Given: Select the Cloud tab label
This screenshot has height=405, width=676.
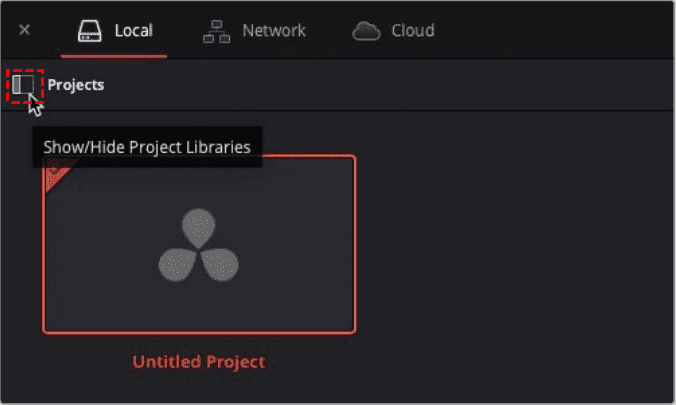Looking at the screenshot, I should pos(413,31).
